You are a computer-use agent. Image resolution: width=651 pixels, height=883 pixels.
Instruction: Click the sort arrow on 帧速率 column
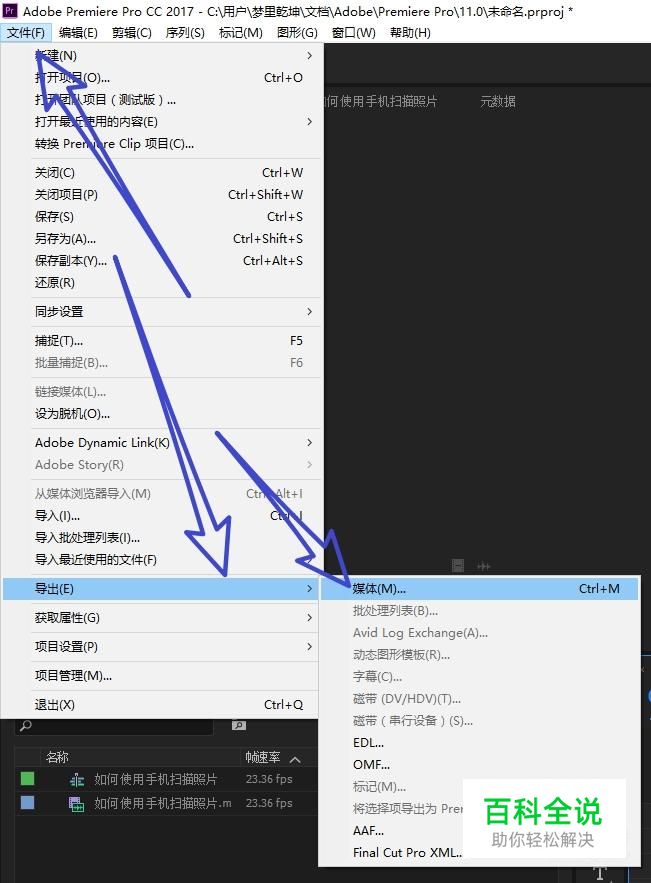tap(295, 760)
